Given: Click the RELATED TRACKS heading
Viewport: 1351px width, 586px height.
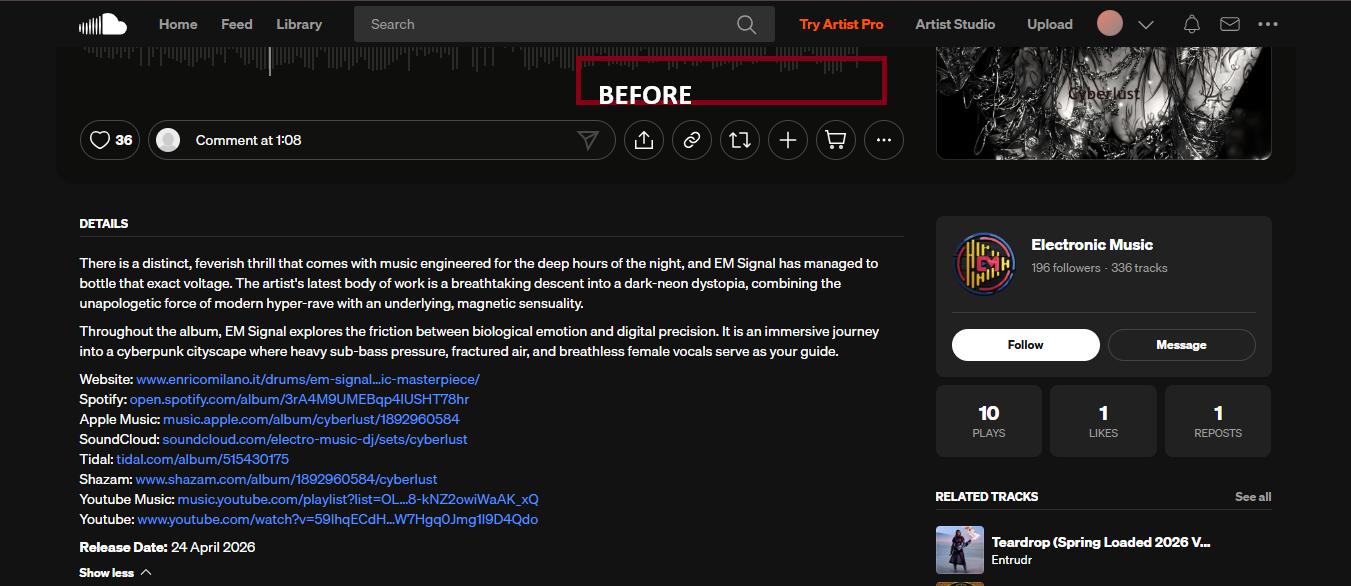Looking at the screenshot, I should coord(987,497).
